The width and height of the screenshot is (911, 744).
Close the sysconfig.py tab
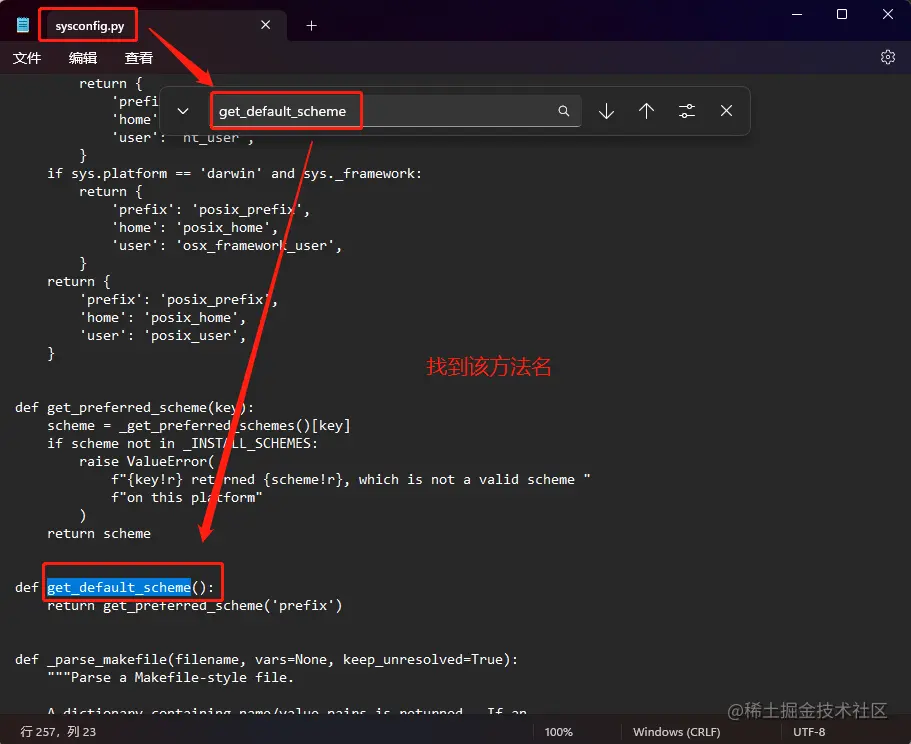click(x=266, y=25)
